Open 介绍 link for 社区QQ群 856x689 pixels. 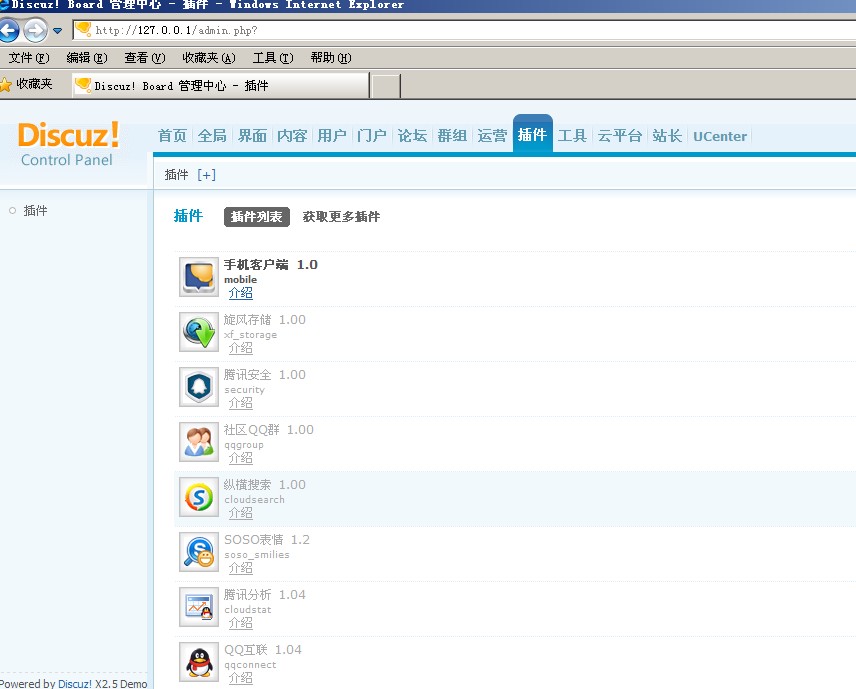pos(241,458)
